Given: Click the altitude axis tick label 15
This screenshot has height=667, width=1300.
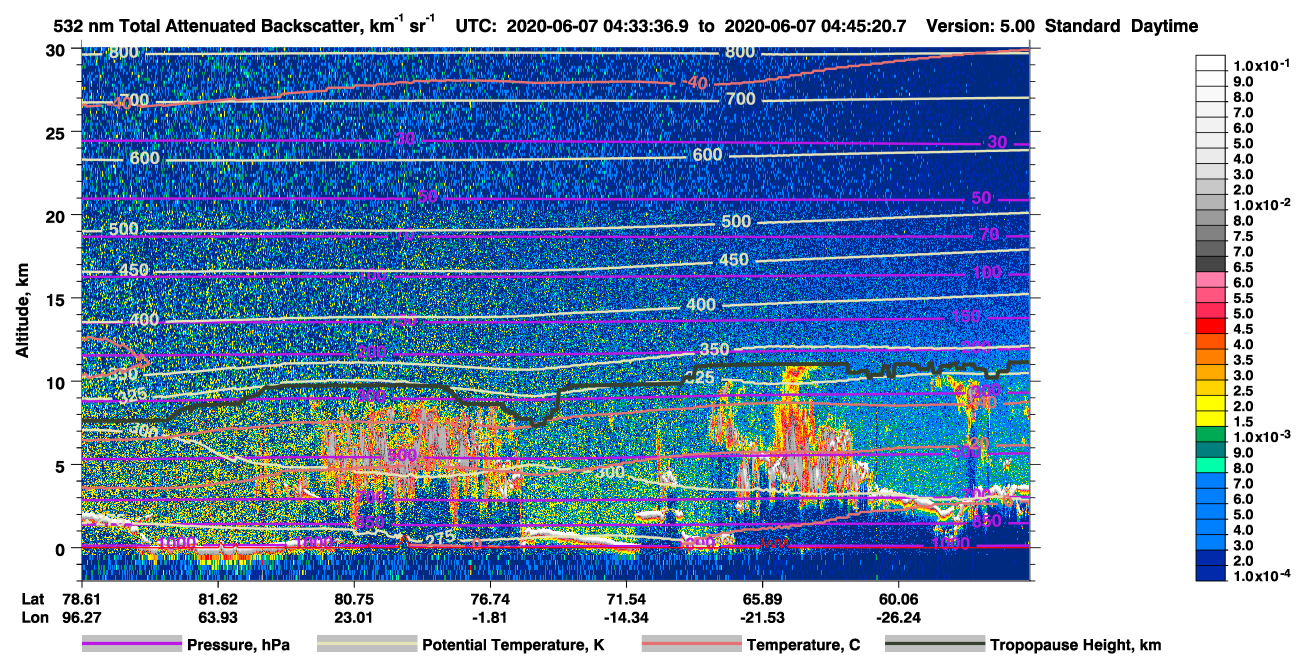Looking at the screenshot, I should pos(57,299).
